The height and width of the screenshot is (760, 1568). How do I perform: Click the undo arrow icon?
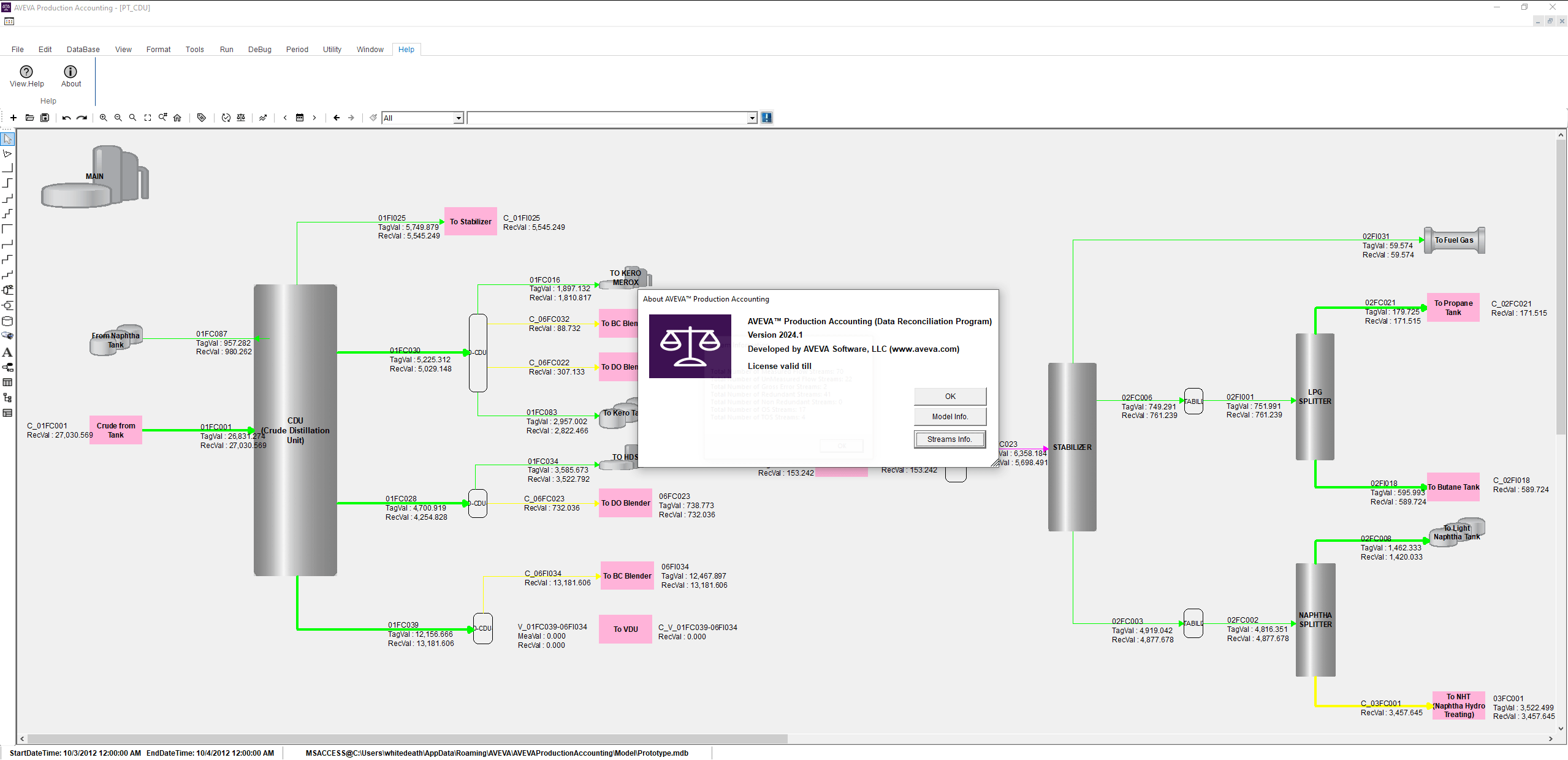point(66,118)
